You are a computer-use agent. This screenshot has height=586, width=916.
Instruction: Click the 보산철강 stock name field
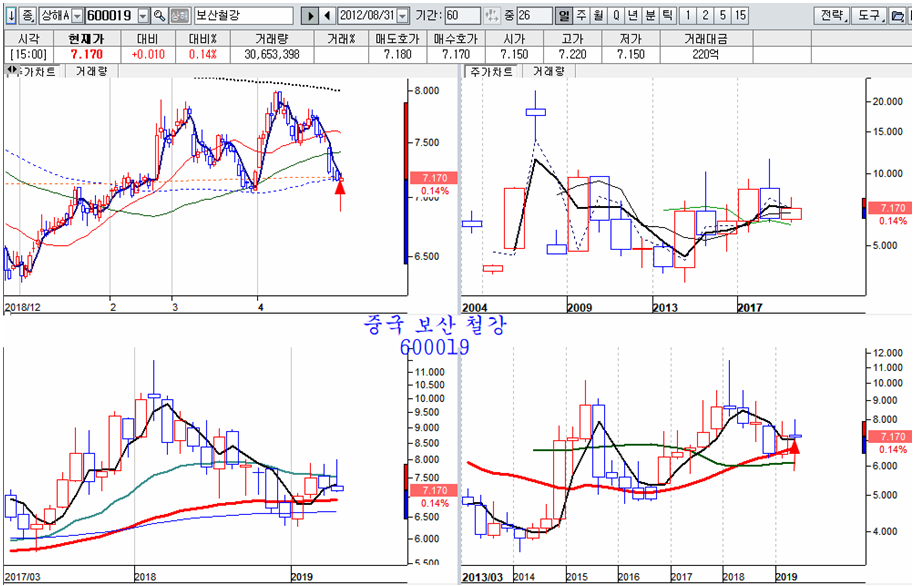[x=244, y=15]
